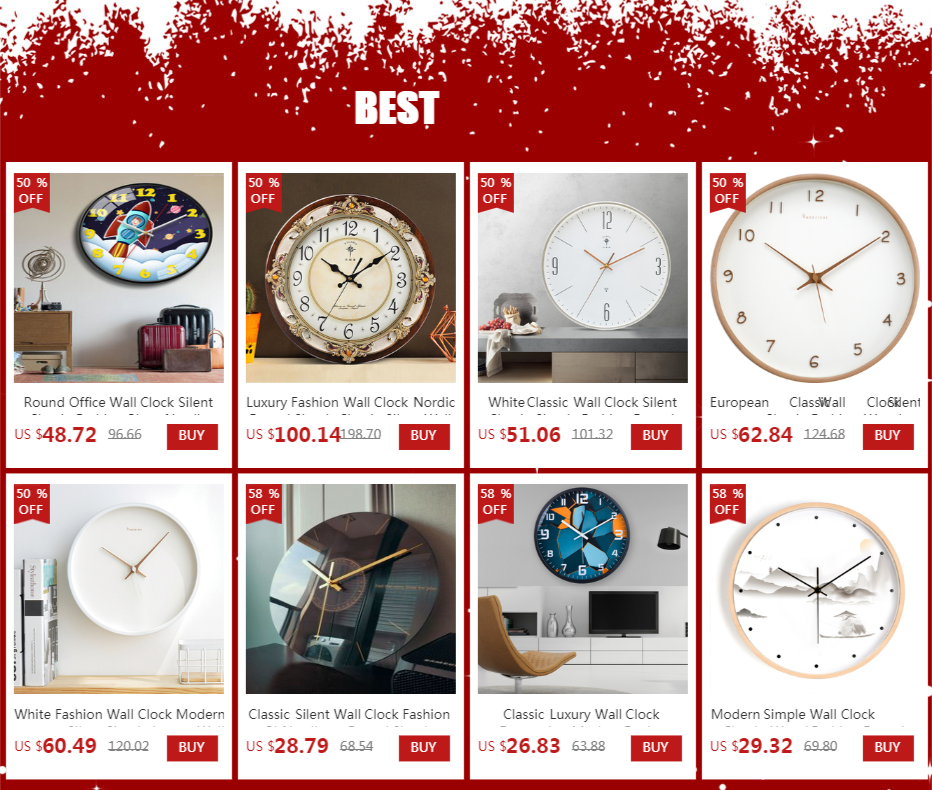
Task: Click BUY for the $60.49 white fashion clock
Action: click(192, 748)
